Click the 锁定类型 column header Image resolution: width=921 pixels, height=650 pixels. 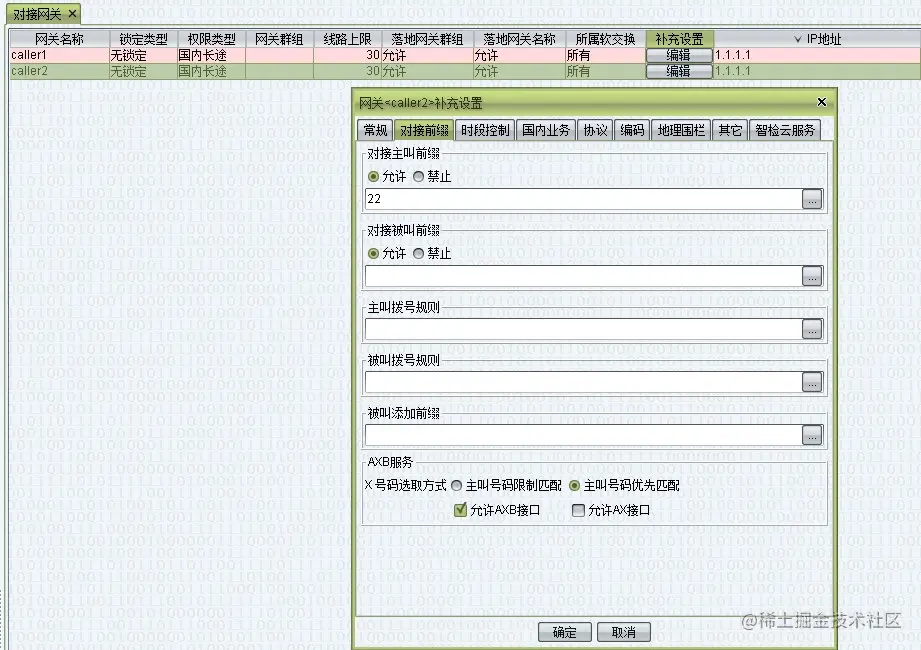pos(143,39)
